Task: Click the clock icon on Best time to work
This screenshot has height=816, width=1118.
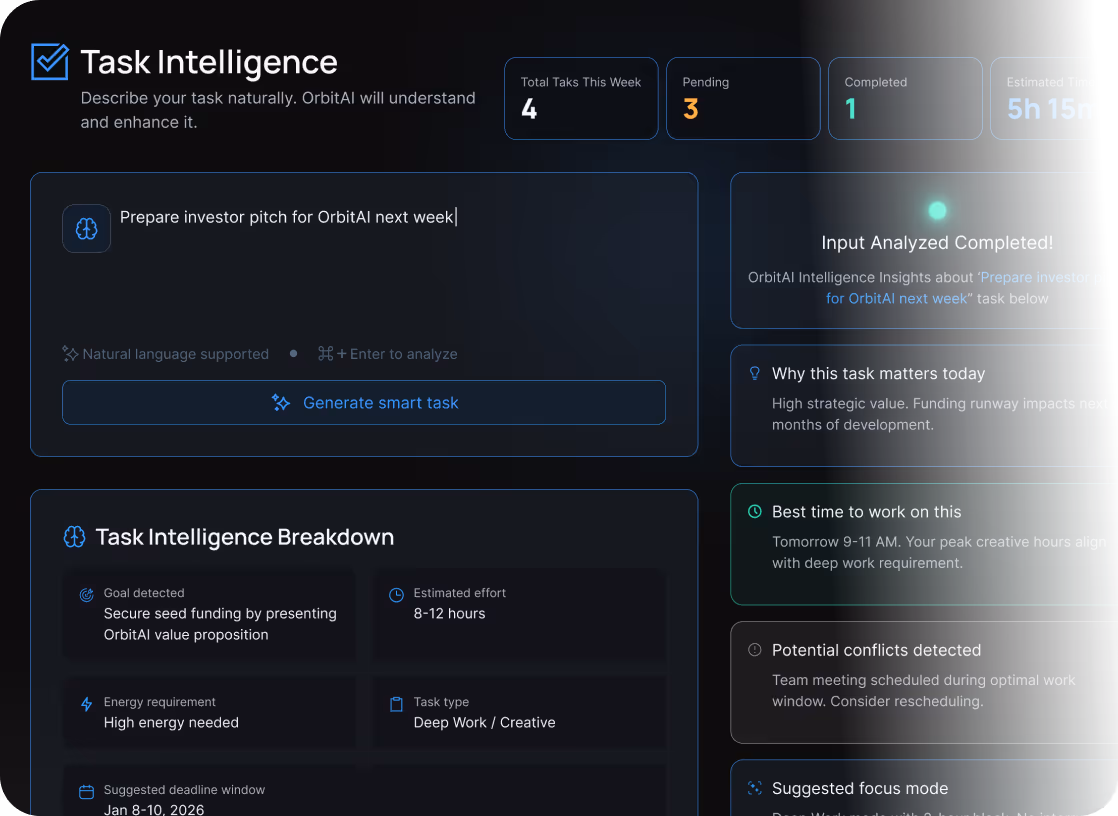Action: (x=755, y=511)
